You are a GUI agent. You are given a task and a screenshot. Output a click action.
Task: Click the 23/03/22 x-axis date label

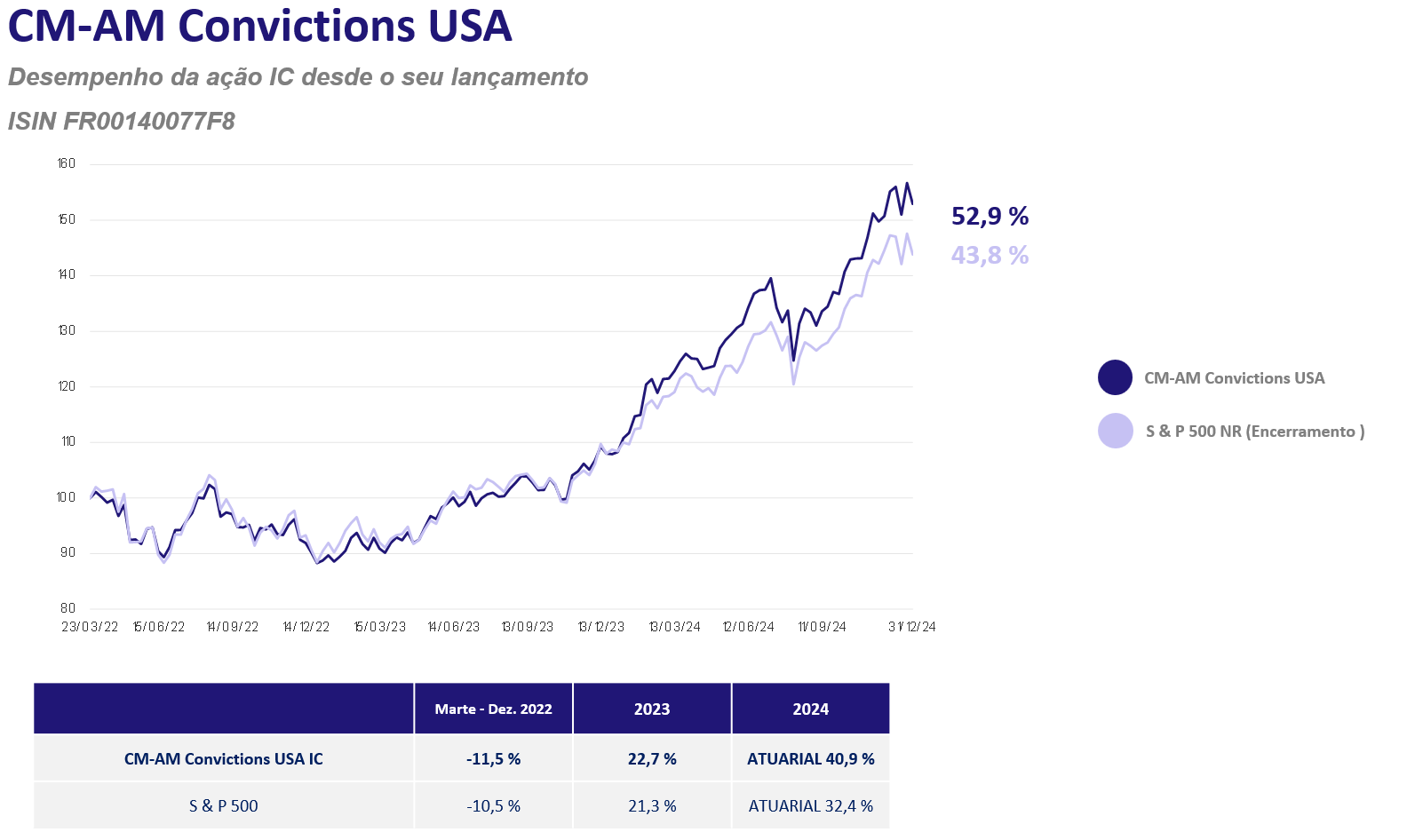click(90, 627)
